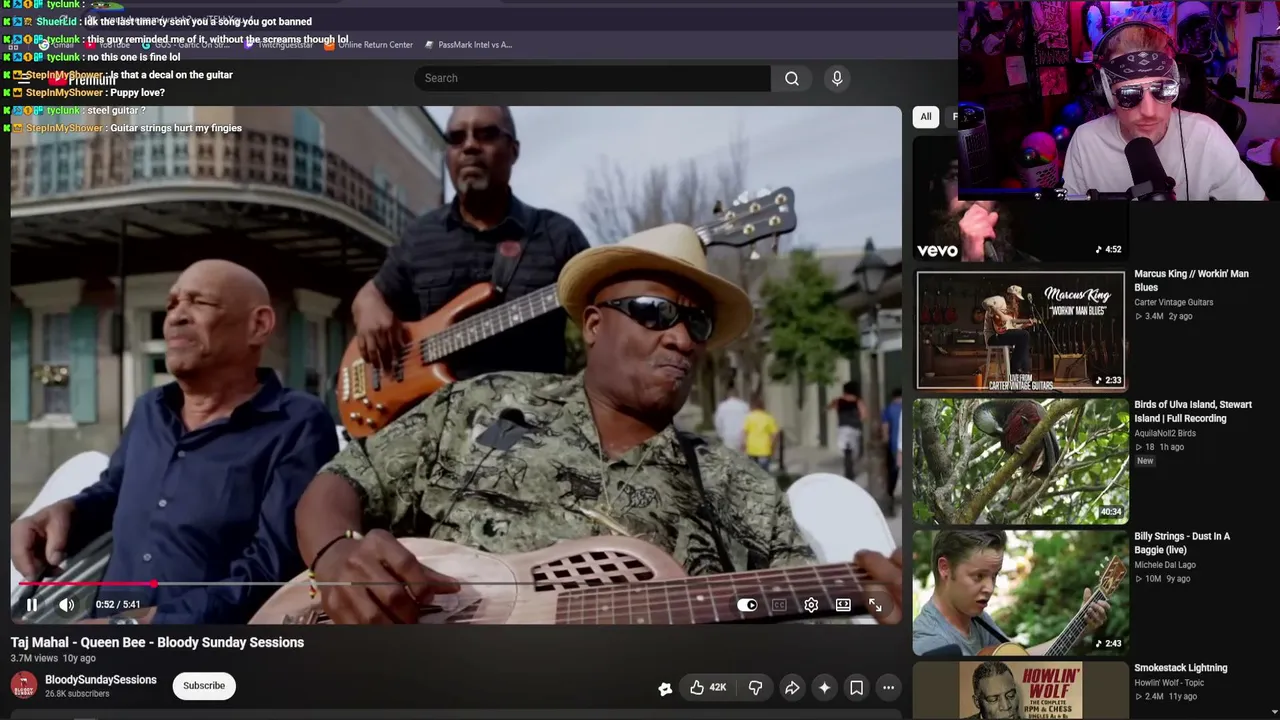Dislike the Taj Mahal video

[x=755, y=688]
